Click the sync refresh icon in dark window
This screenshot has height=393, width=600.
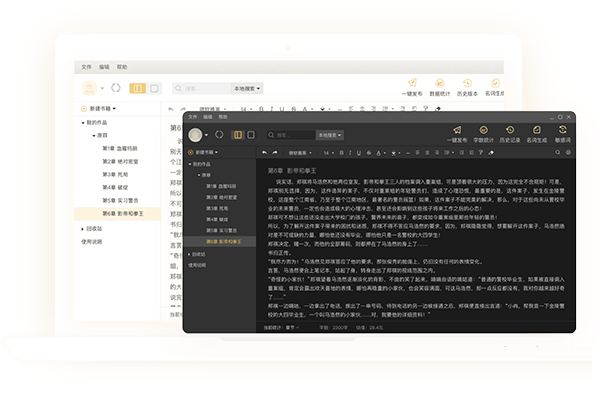pos(219,135)
